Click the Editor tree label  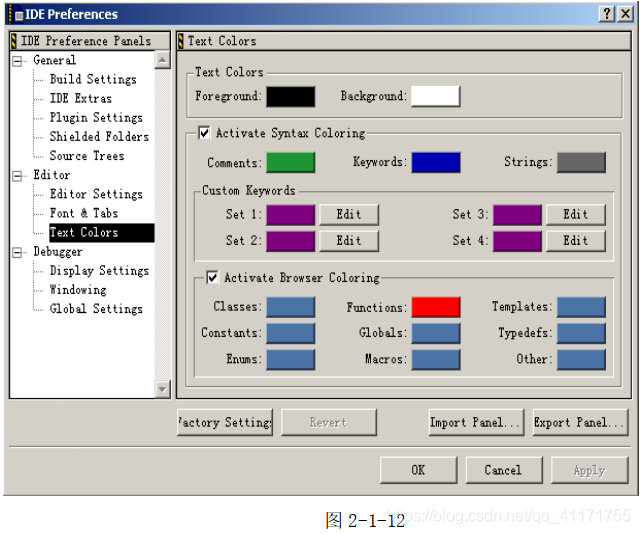click(x=51, y=175)
